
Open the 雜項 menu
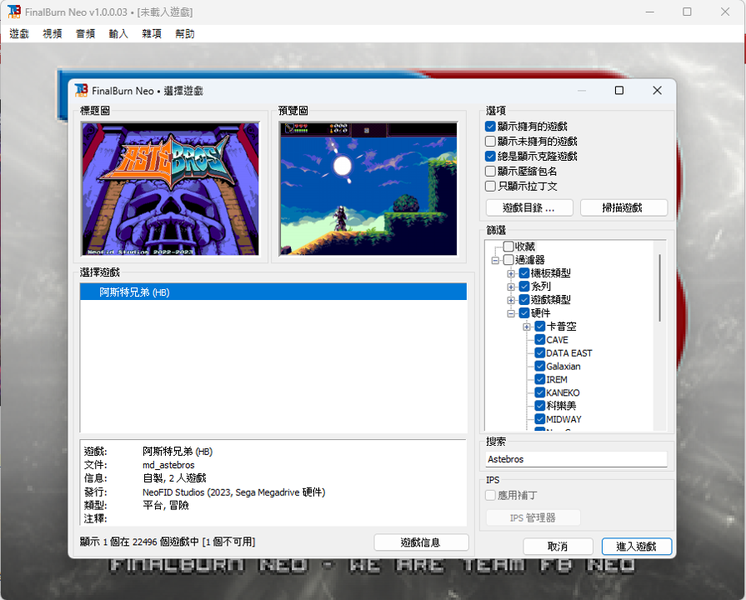[x=152, y=34]
